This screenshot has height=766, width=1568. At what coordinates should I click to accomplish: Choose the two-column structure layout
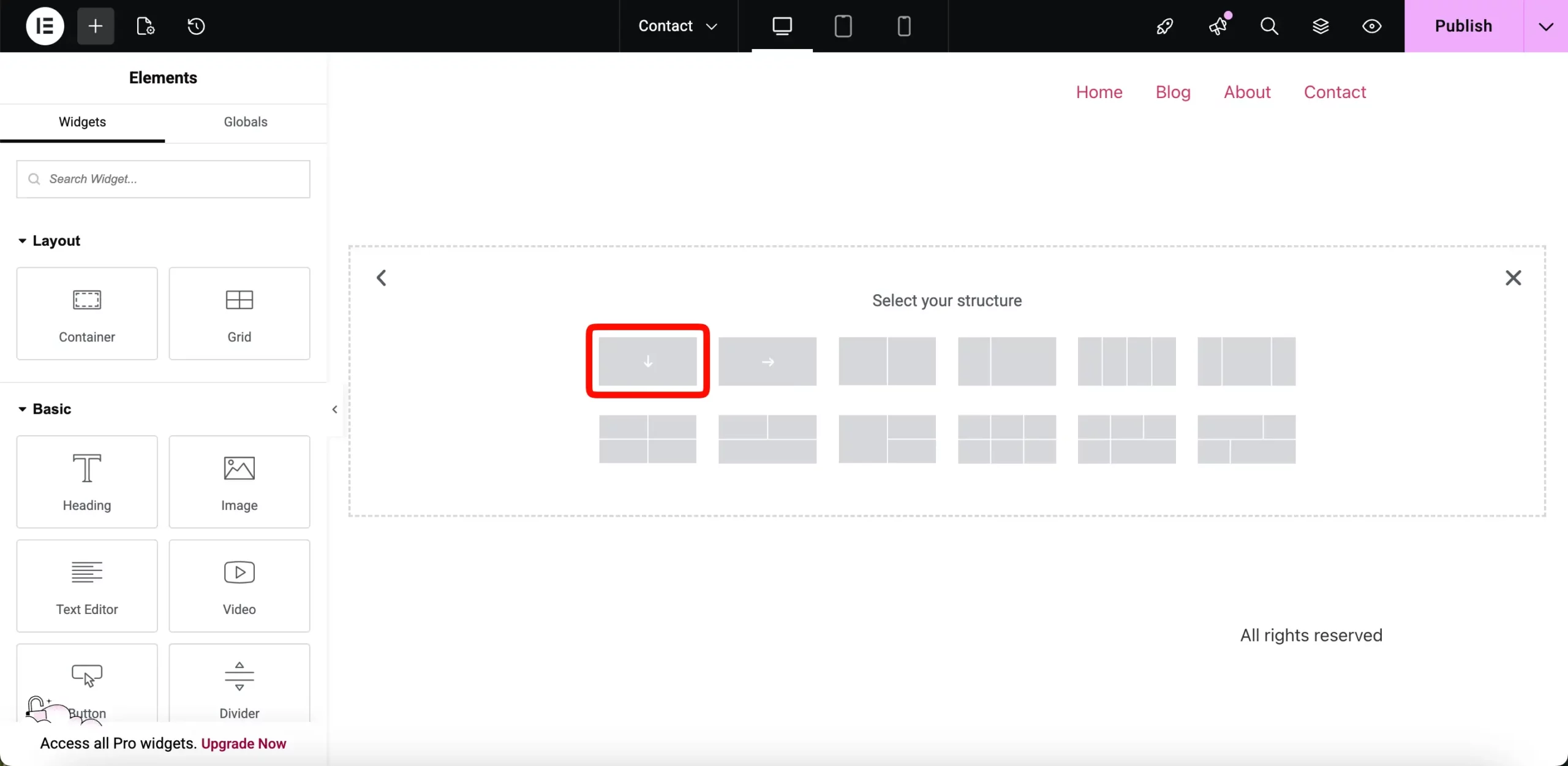coord(888,361)
